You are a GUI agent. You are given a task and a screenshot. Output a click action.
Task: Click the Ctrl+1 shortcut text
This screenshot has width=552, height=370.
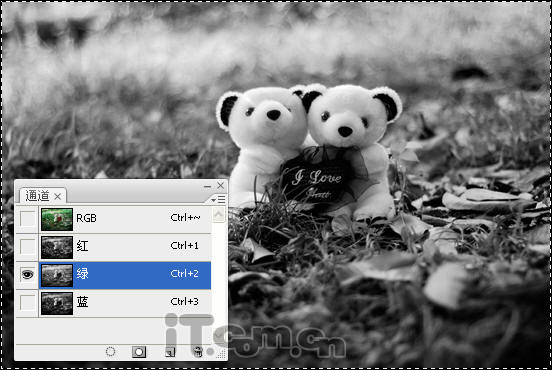[x=184, y=245]
